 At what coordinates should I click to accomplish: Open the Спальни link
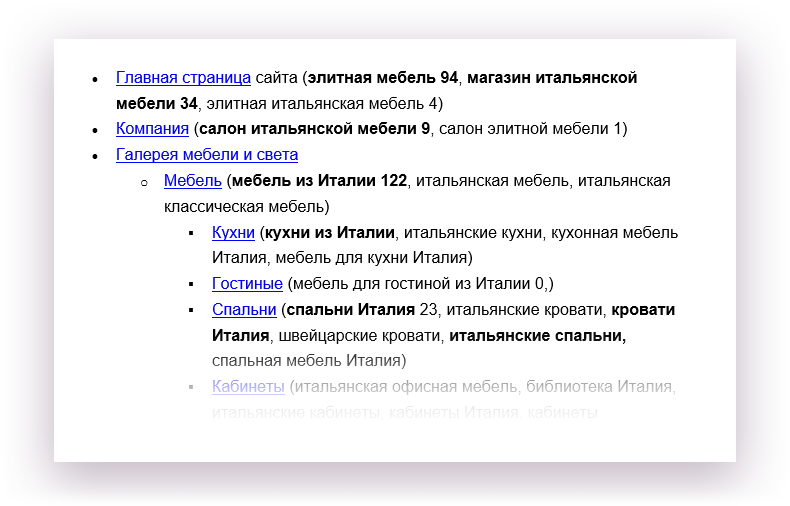tap(244, 309)
